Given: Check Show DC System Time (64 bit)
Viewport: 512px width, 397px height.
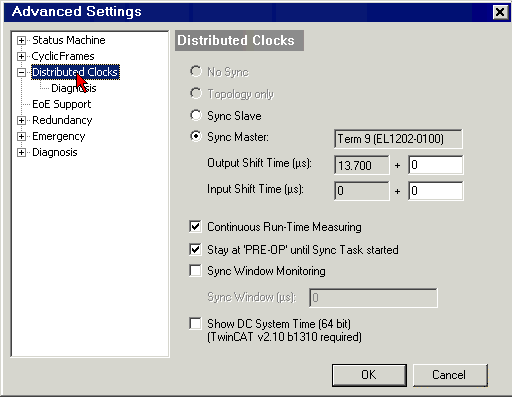Looking at the screenshot, I should click(195, 323).
